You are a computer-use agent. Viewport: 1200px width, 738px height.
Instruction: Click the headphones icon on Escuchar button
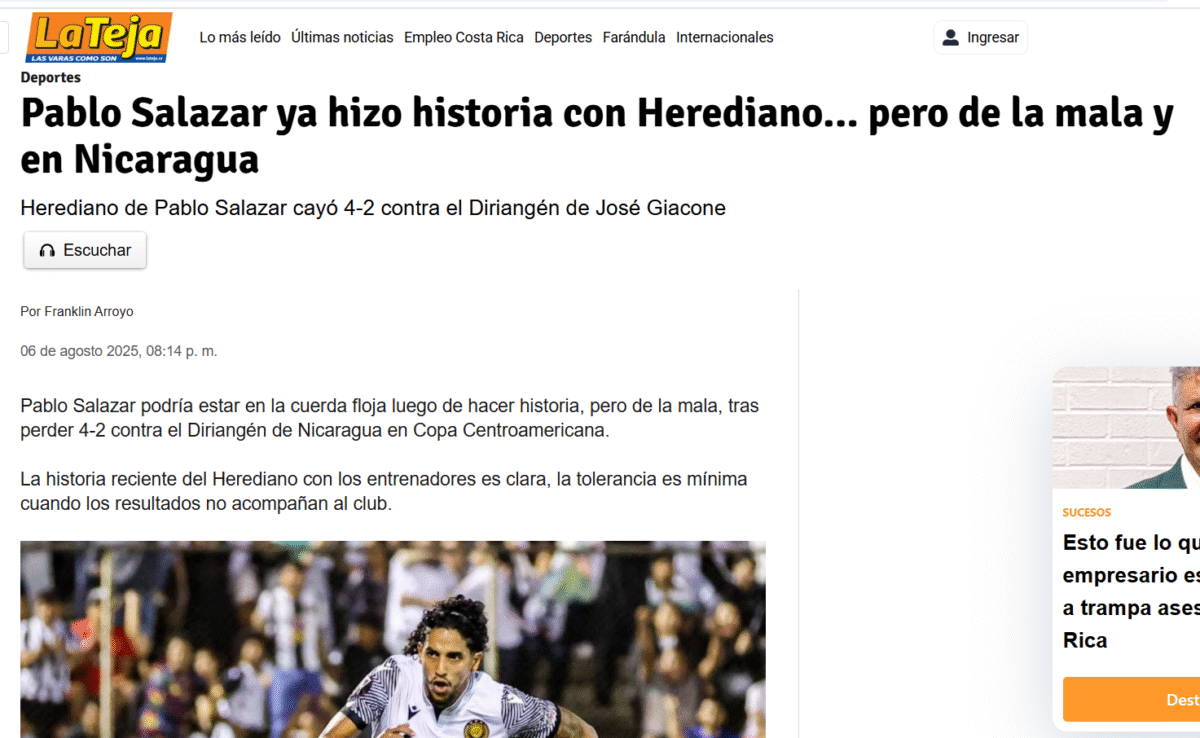pyautogui.click(x=47, y=250)
